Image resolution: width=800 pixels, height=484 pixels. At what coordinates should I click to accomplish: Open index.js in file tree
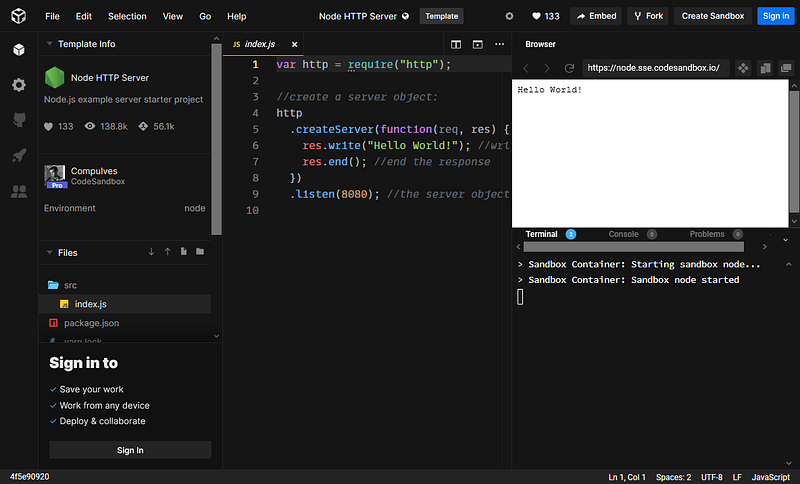[124, 304]
